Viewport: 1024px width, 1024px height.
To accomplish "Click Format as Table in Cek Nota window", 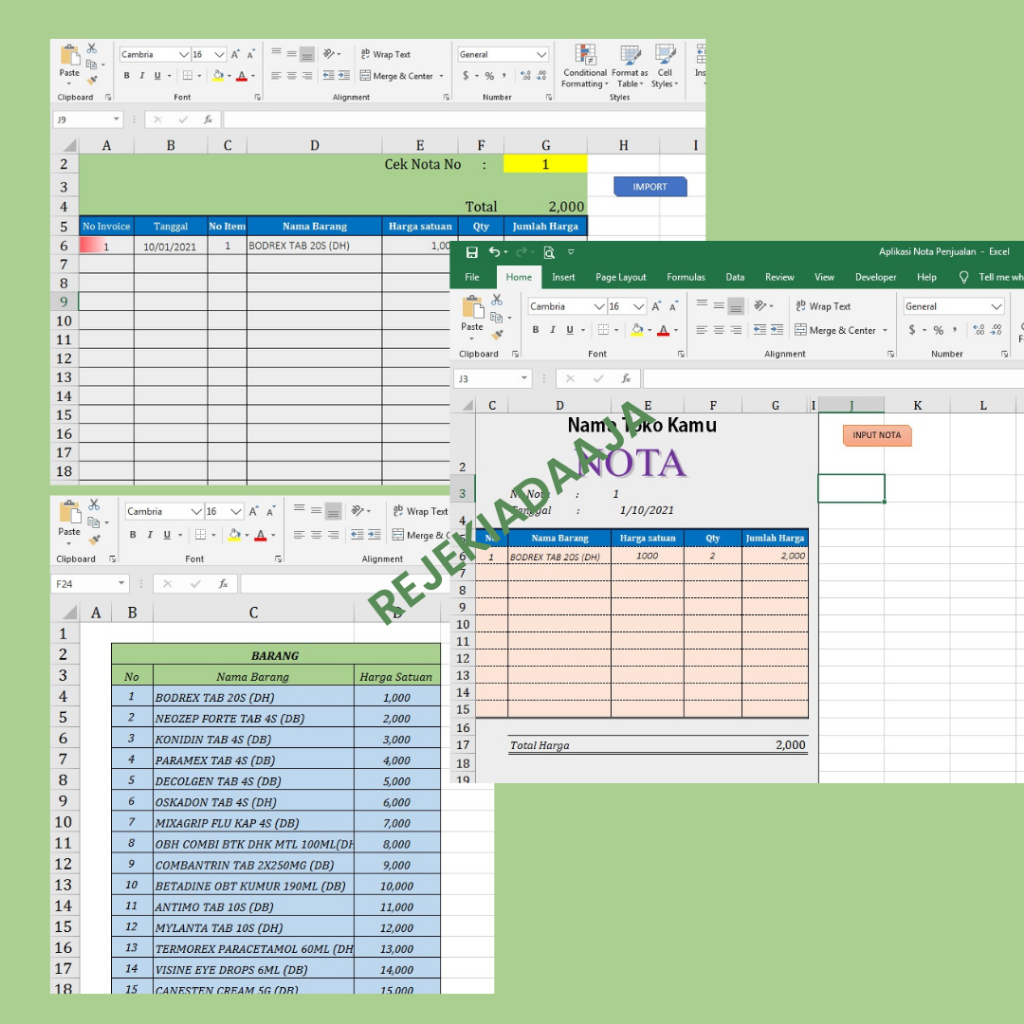I will (630, 66).
